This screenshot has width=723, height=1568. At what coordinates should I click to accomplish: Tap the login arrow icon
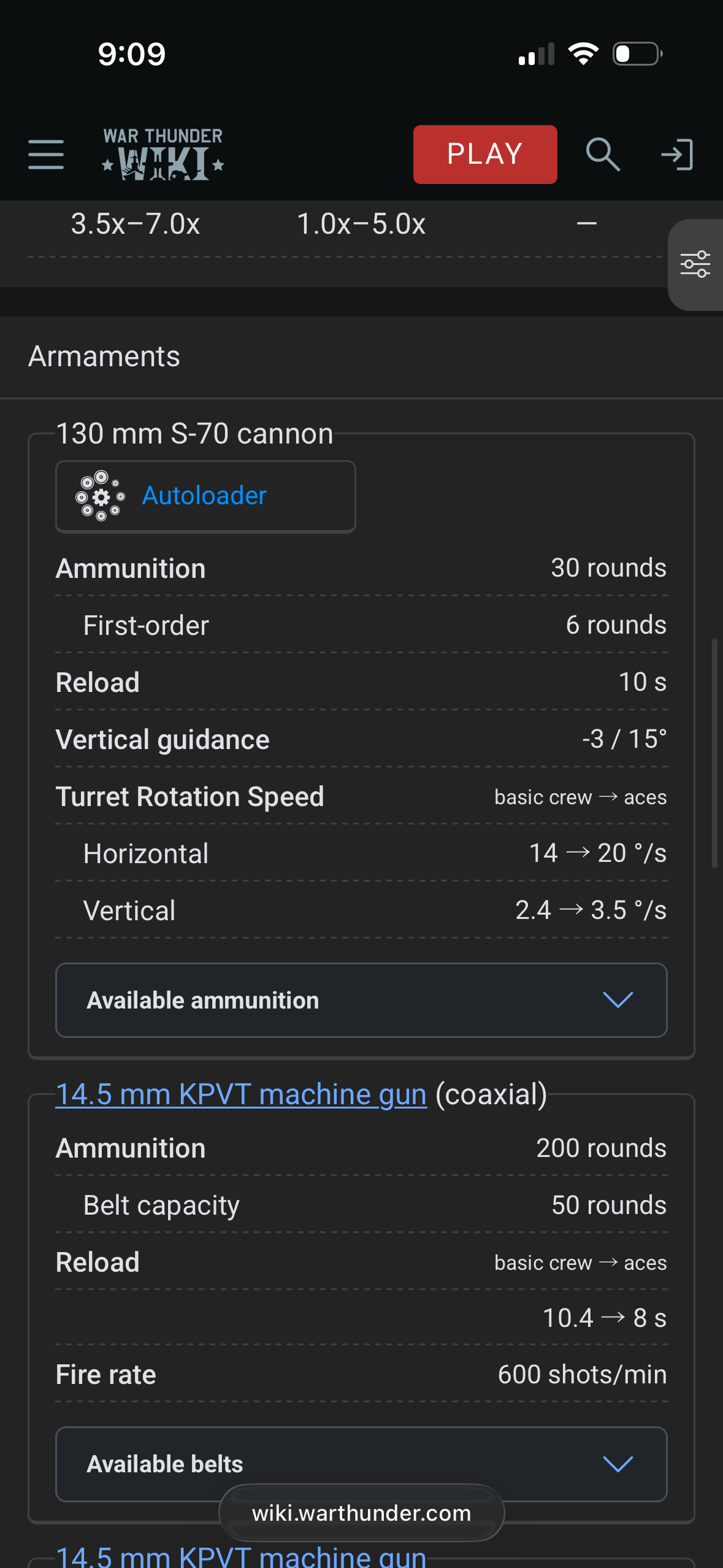(x=677, y=154)
